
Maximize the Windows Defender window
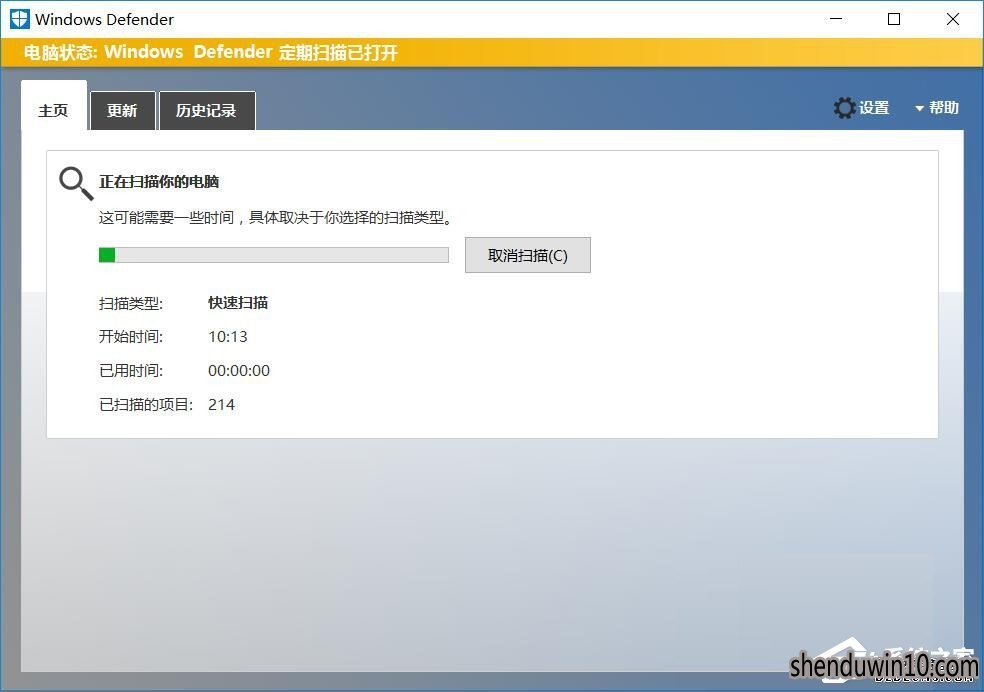click(894, 19)
